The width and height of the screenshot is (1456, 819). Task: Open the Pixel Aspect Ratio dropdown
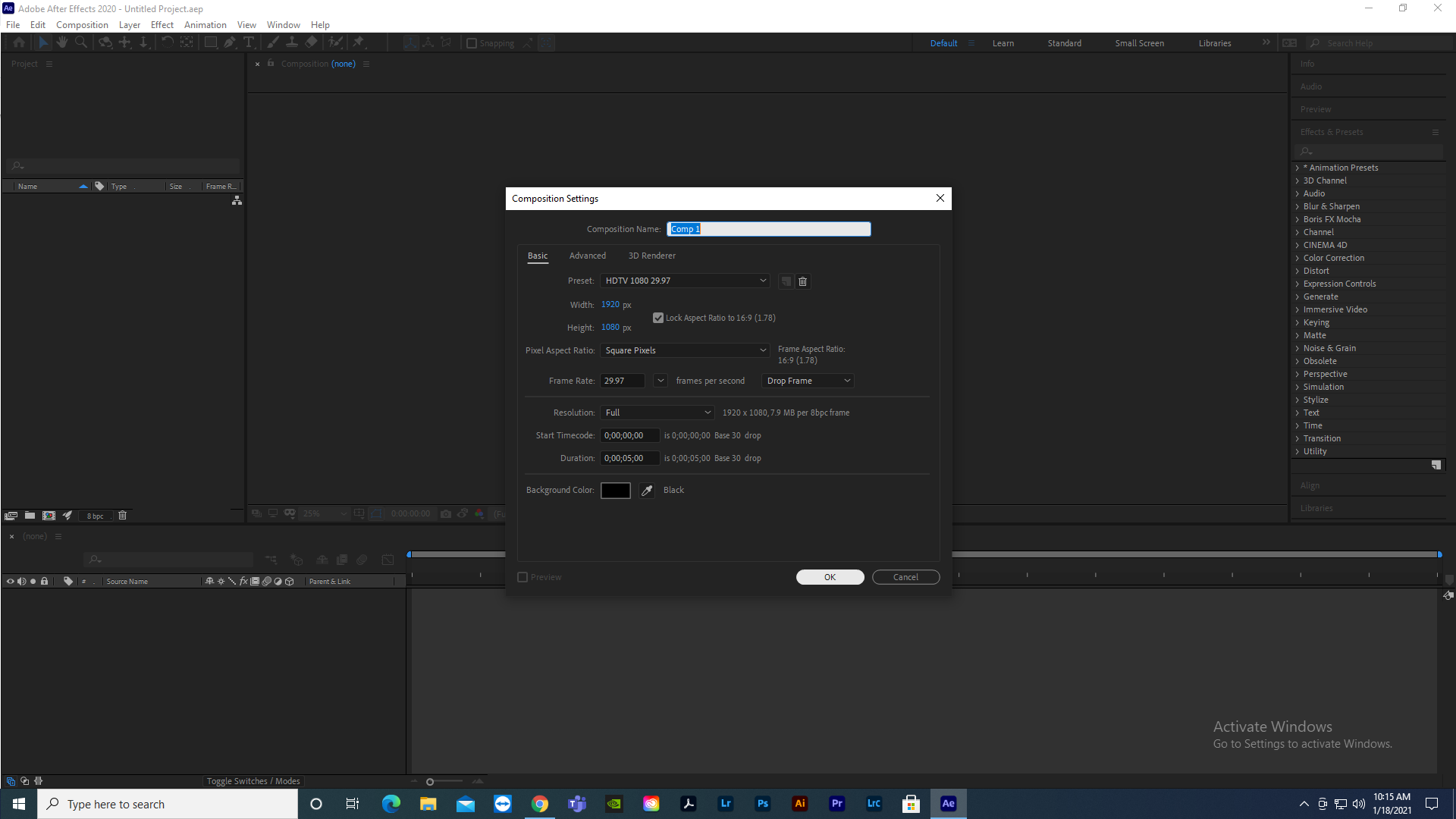click(x=685, y=350)
